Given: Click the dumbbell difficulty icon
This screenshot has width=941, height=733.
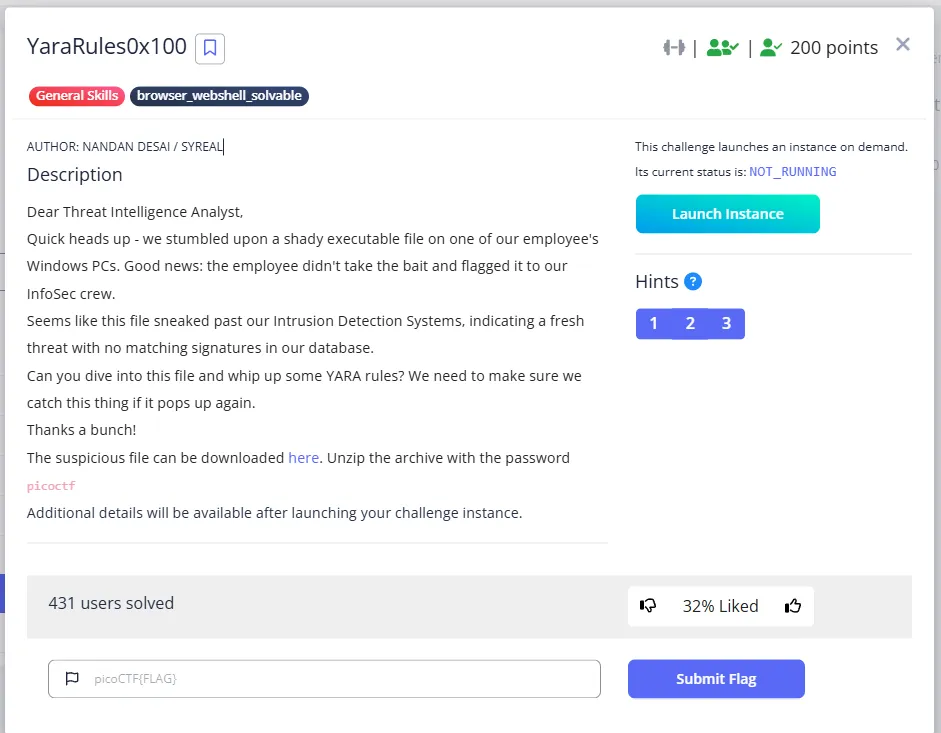Looking at the screenshot, I should coord(674,47).
